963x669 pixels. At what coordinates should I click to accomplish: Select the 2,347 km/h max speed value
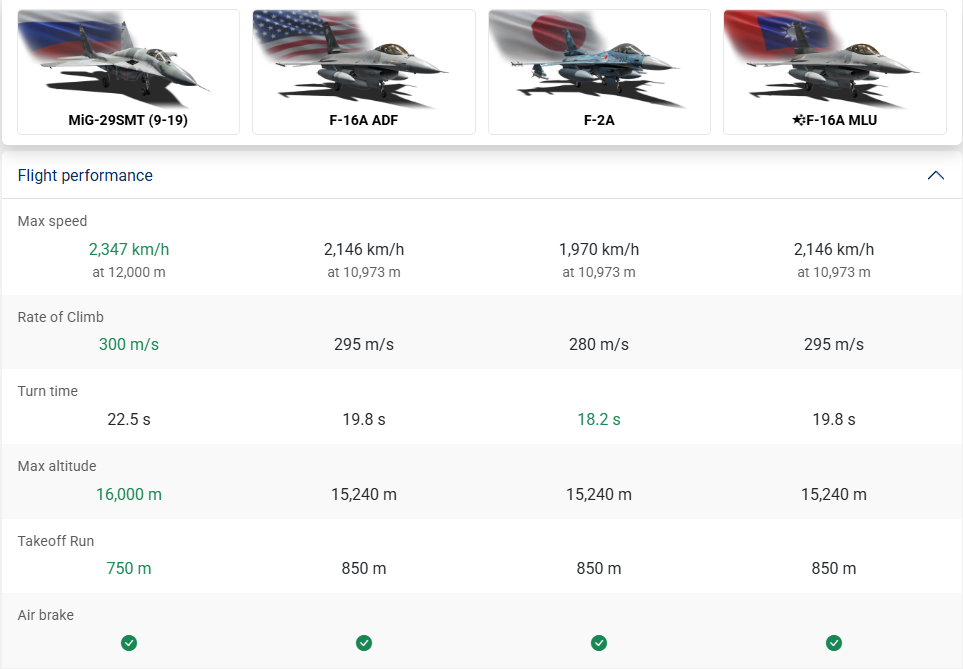click(129, 249)
